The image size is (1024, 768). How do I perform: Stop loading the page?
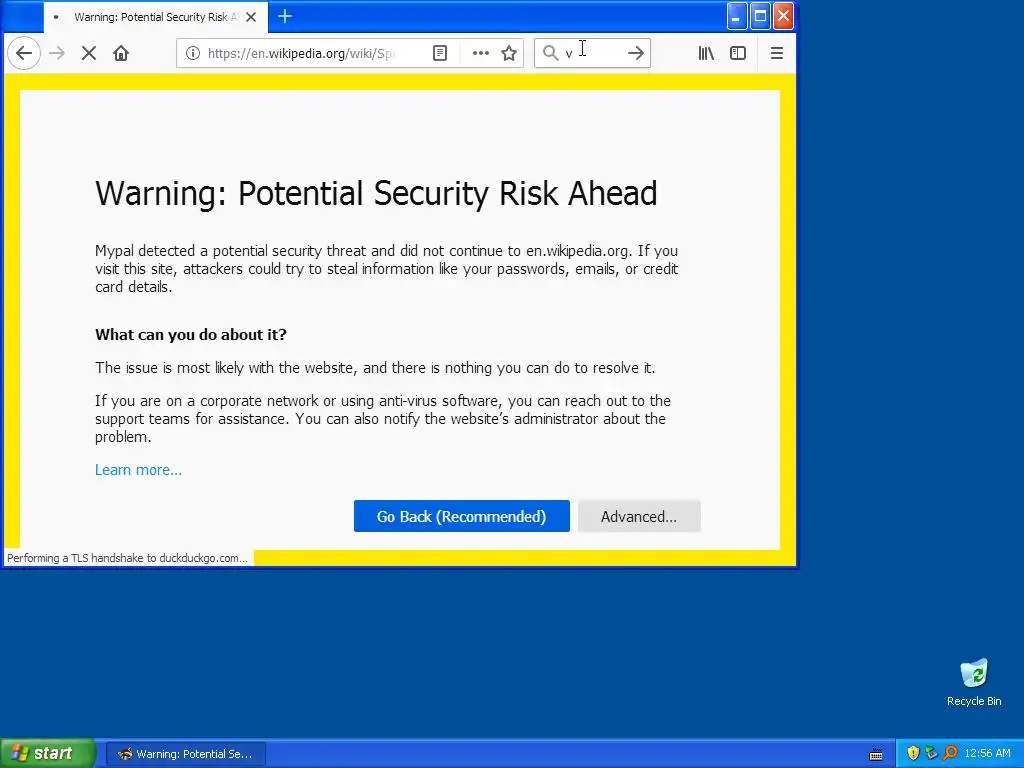click(x=89, y=53)
